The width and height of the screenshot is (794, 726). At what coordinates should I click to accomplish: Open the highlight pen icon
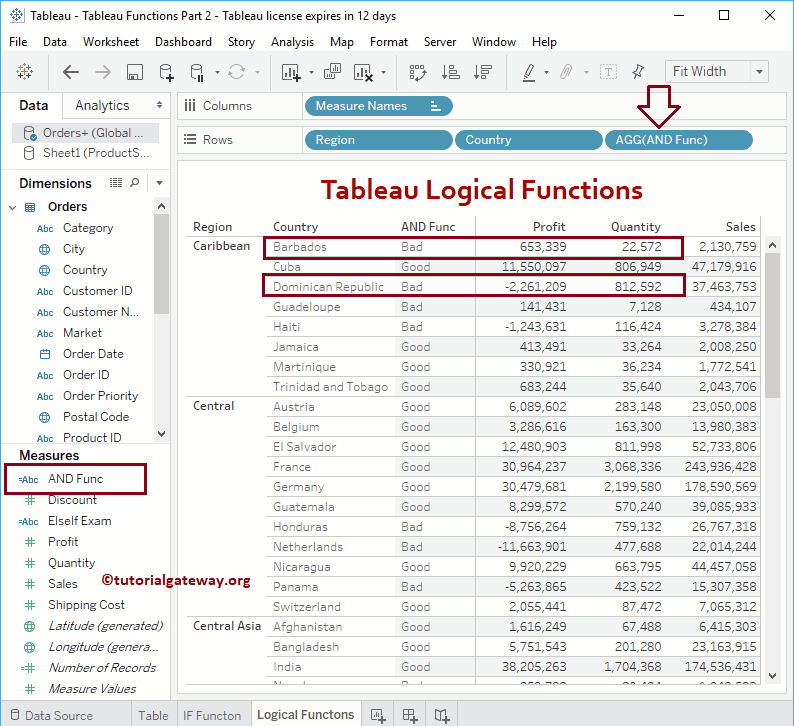(529, 72)
